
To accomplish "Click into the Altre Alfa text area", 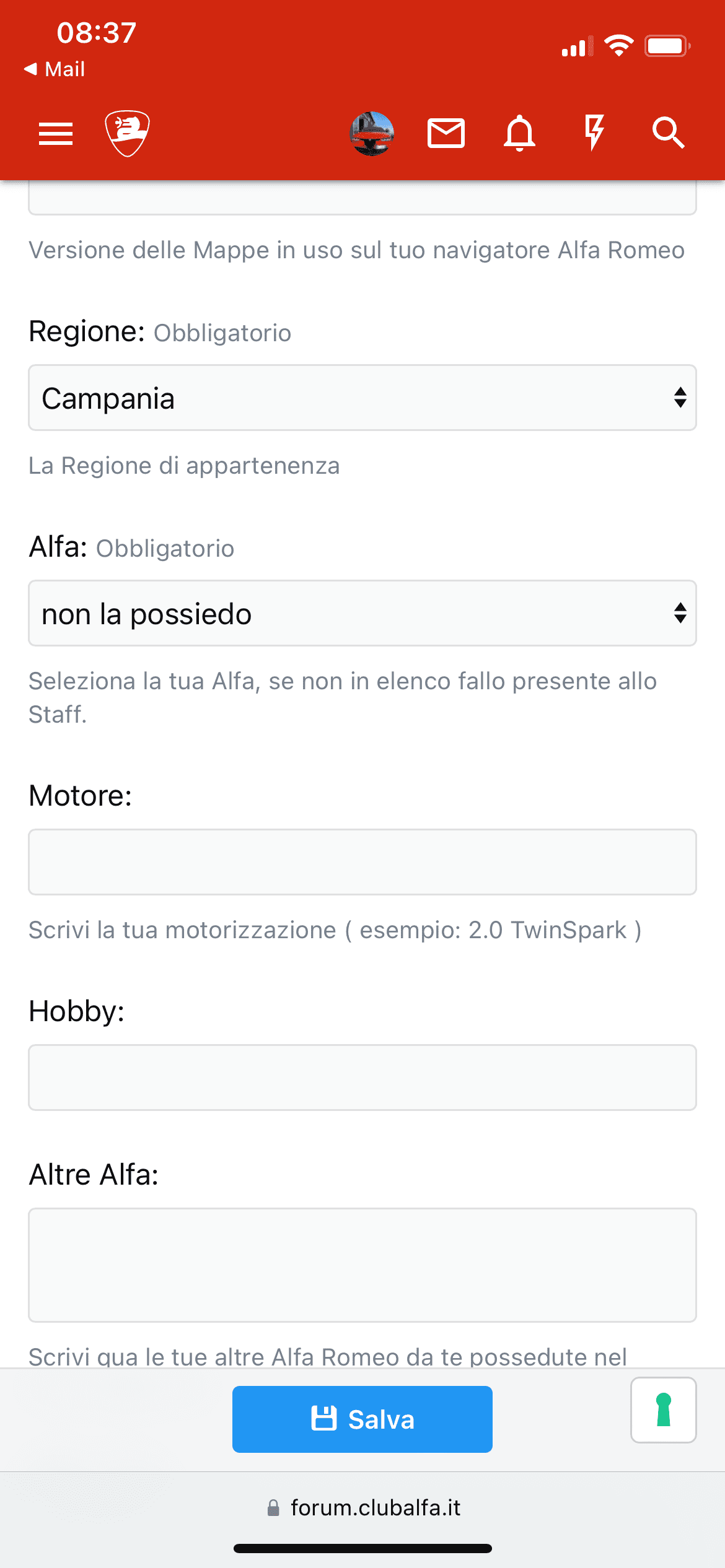I will tap(362, 1265).
